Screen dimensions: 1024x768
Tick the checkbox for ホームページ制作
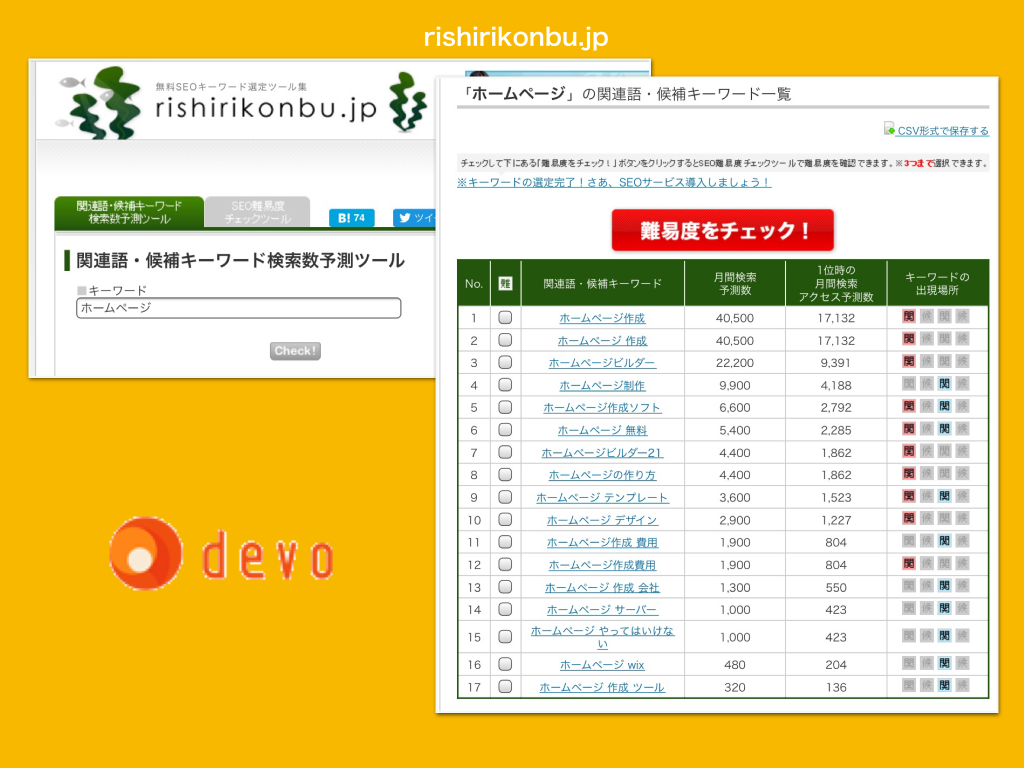pyautogui.click(x=505, y=385)
